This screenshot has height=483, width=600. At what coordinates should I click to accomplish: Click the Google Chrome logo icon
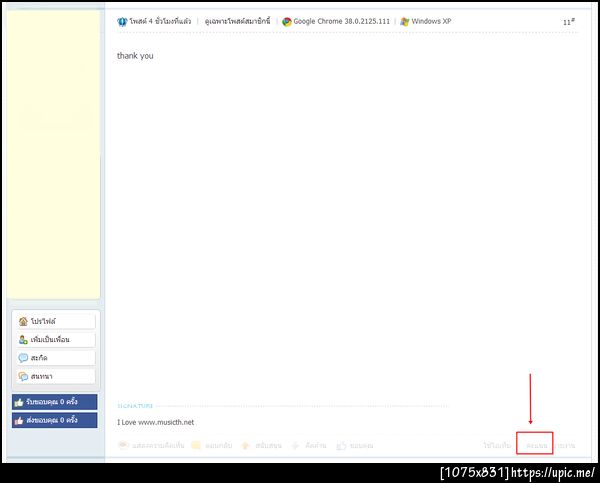pyautogui.click(x=287, y=22)
